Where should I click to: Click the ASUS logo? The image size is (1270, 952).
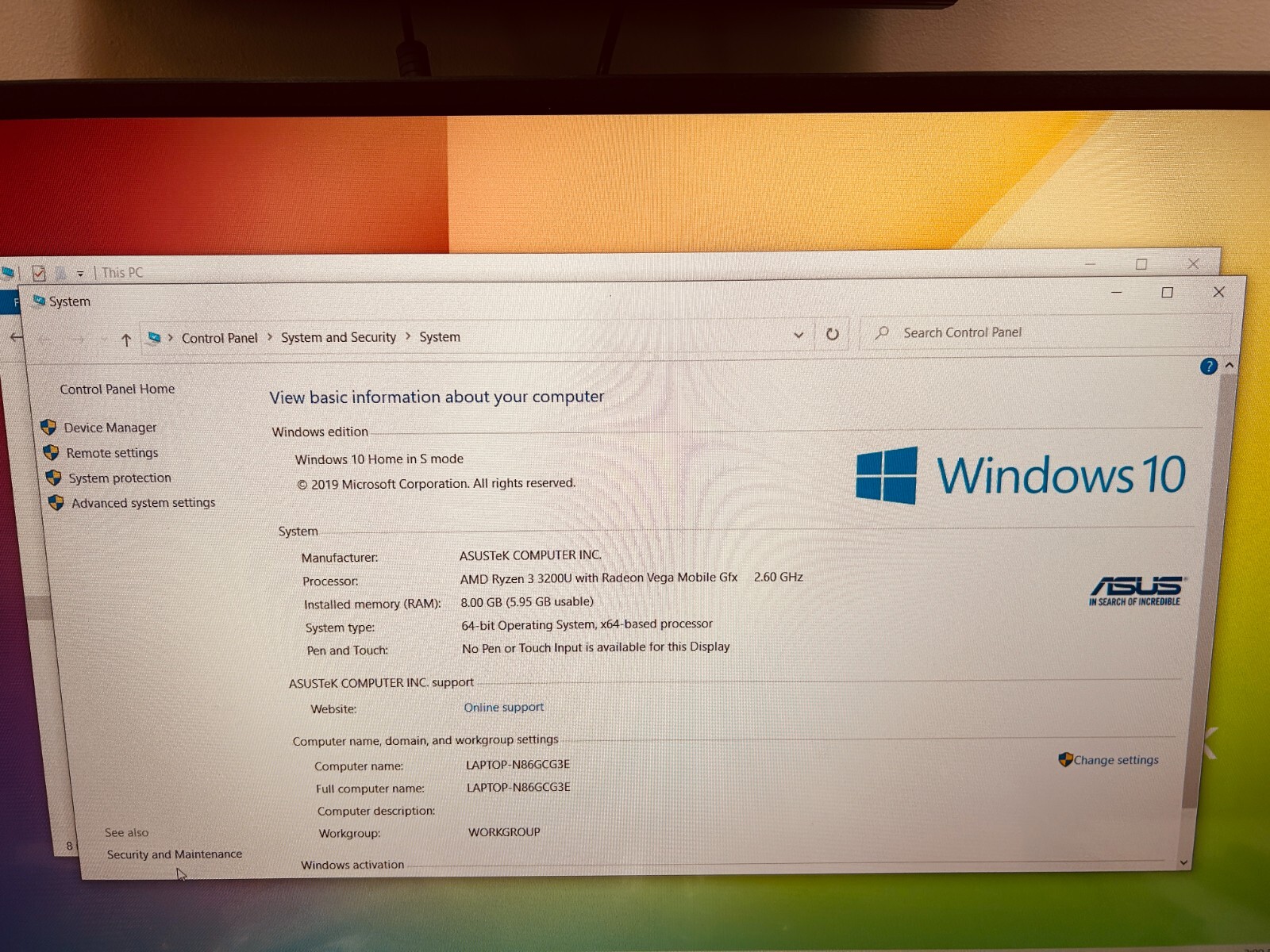click(x=1136, y=591)
